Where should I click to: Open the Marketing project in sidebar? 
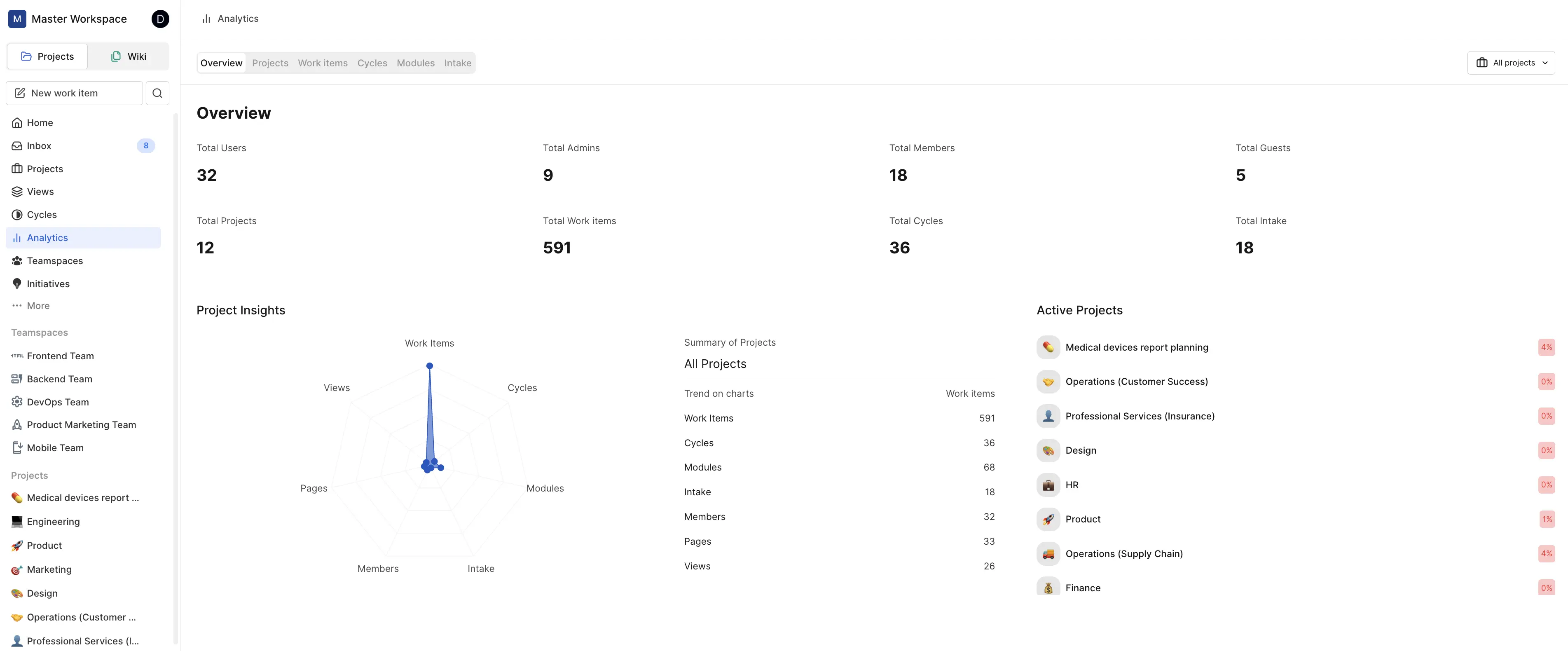coord(83,569)
